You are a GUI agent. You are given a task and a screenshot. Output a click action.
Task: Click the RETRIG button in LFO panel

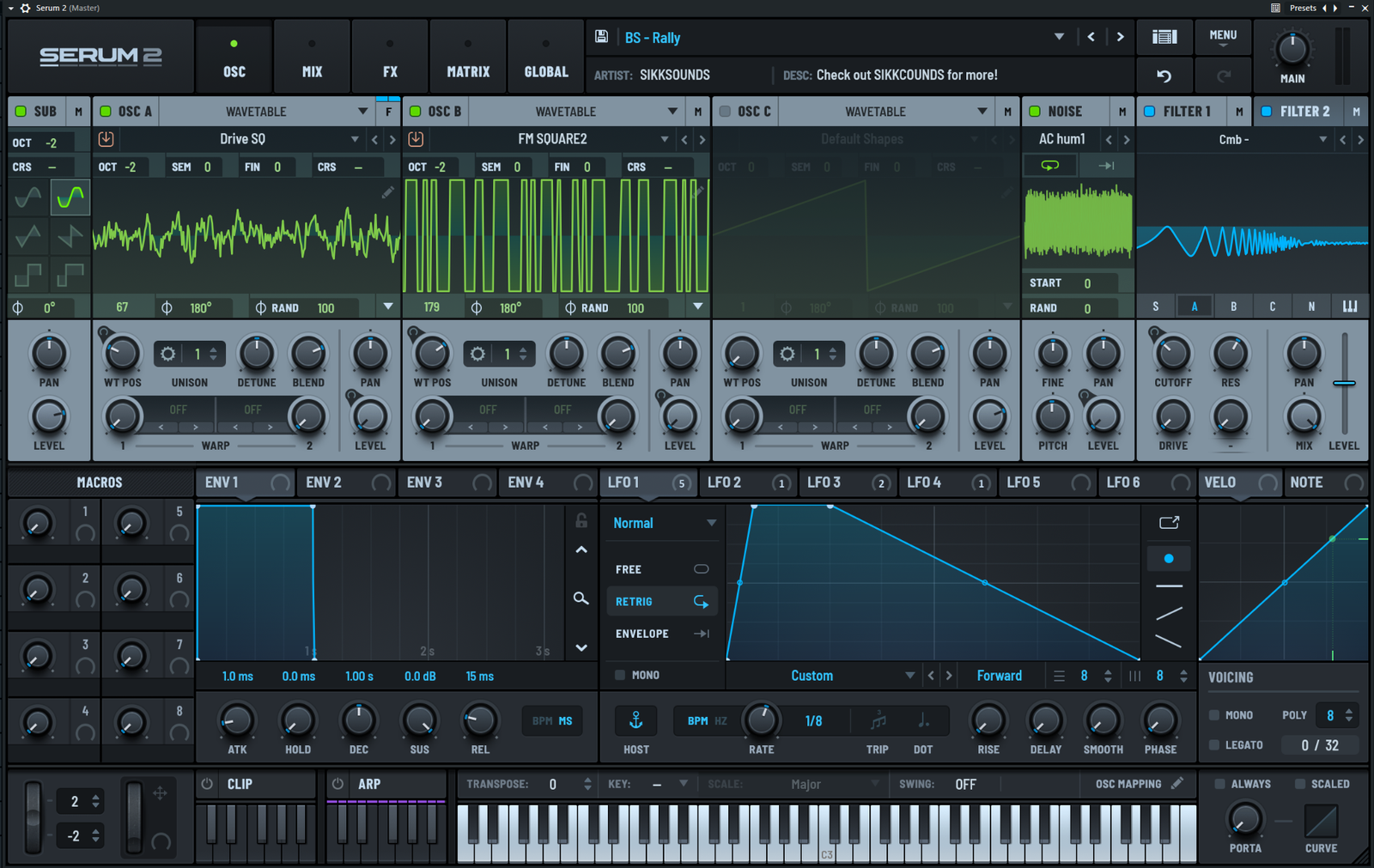click(x=661, y=601)
